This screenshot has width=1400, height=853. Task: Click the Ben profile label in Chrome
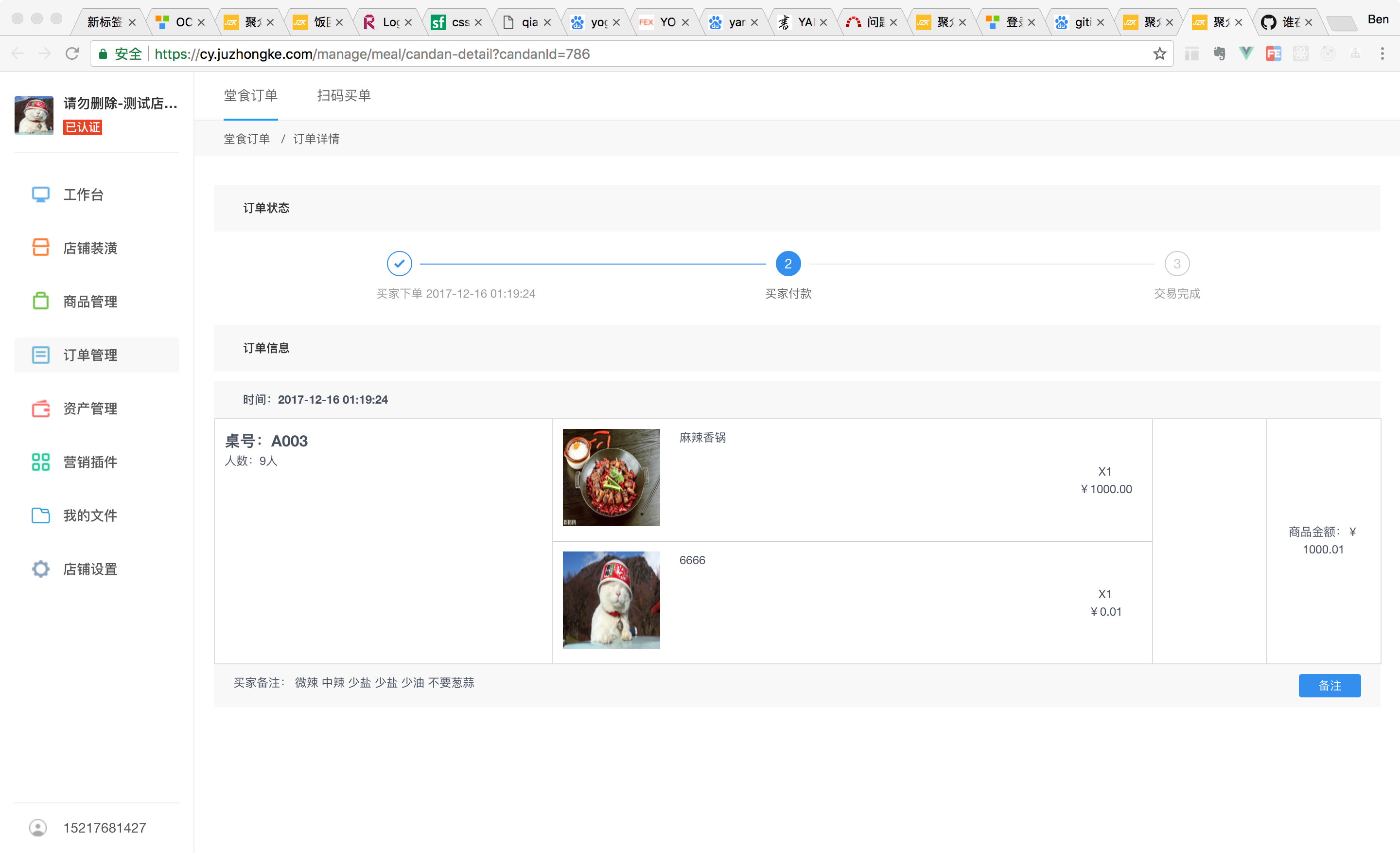click(1377, 19)
